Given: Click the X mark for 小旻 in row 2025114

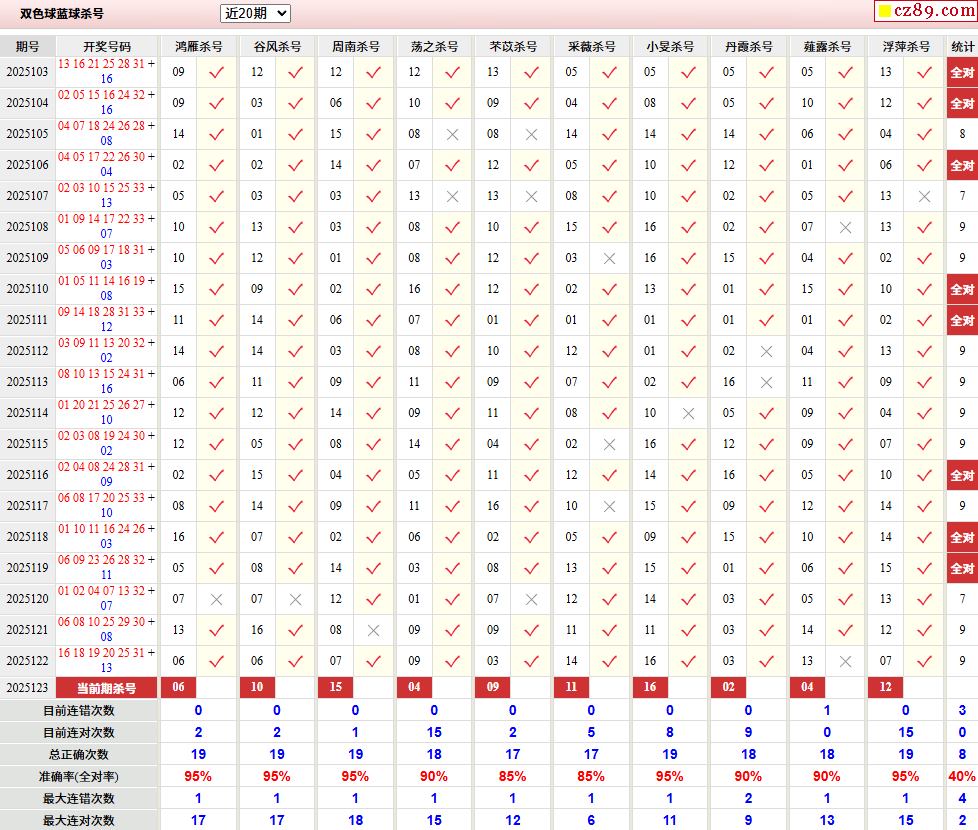Looking at the screenshot, I should tap(688, 413).
